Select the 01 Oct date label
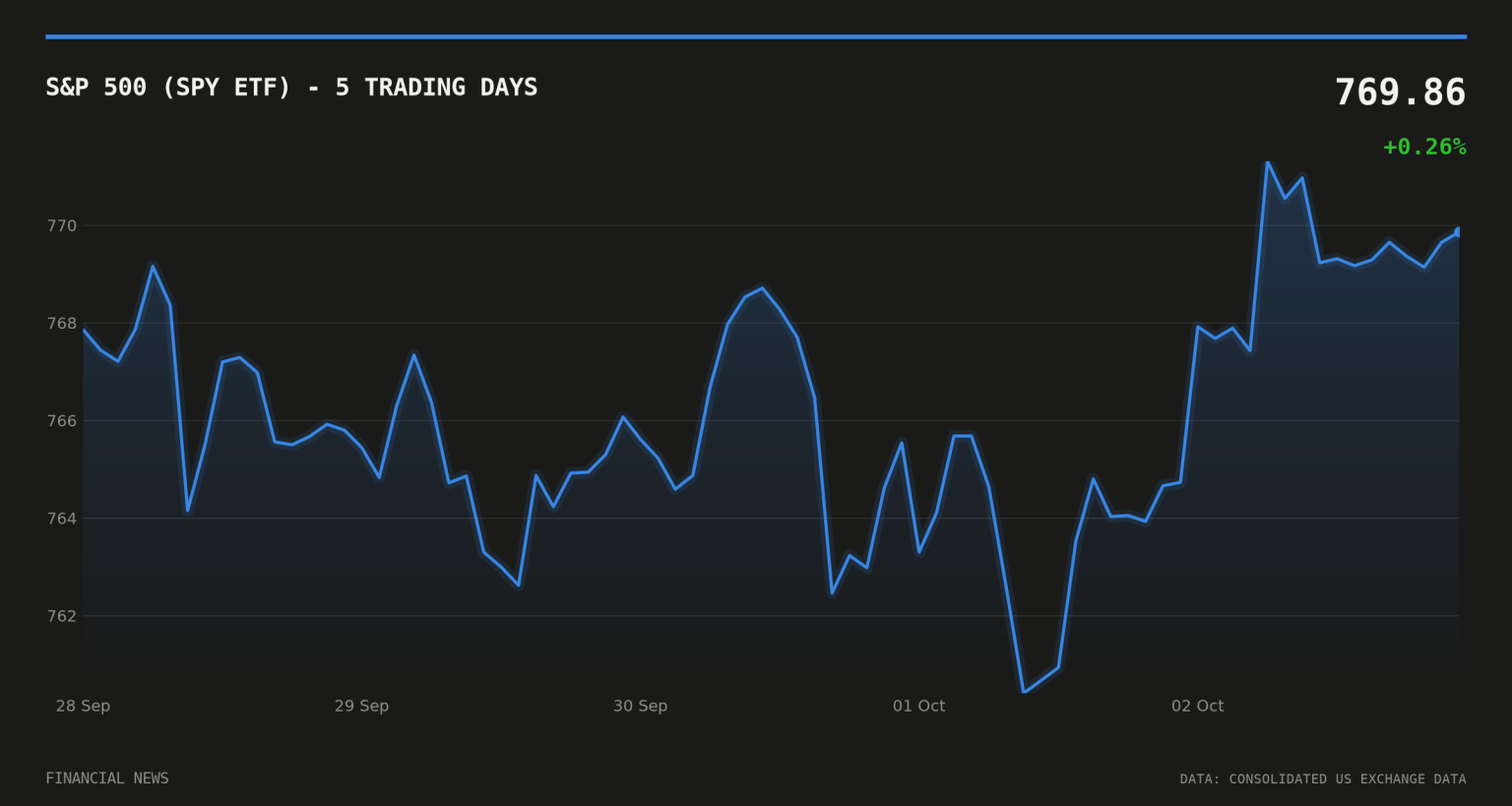The image size is (1512, 806). point(918,706)
